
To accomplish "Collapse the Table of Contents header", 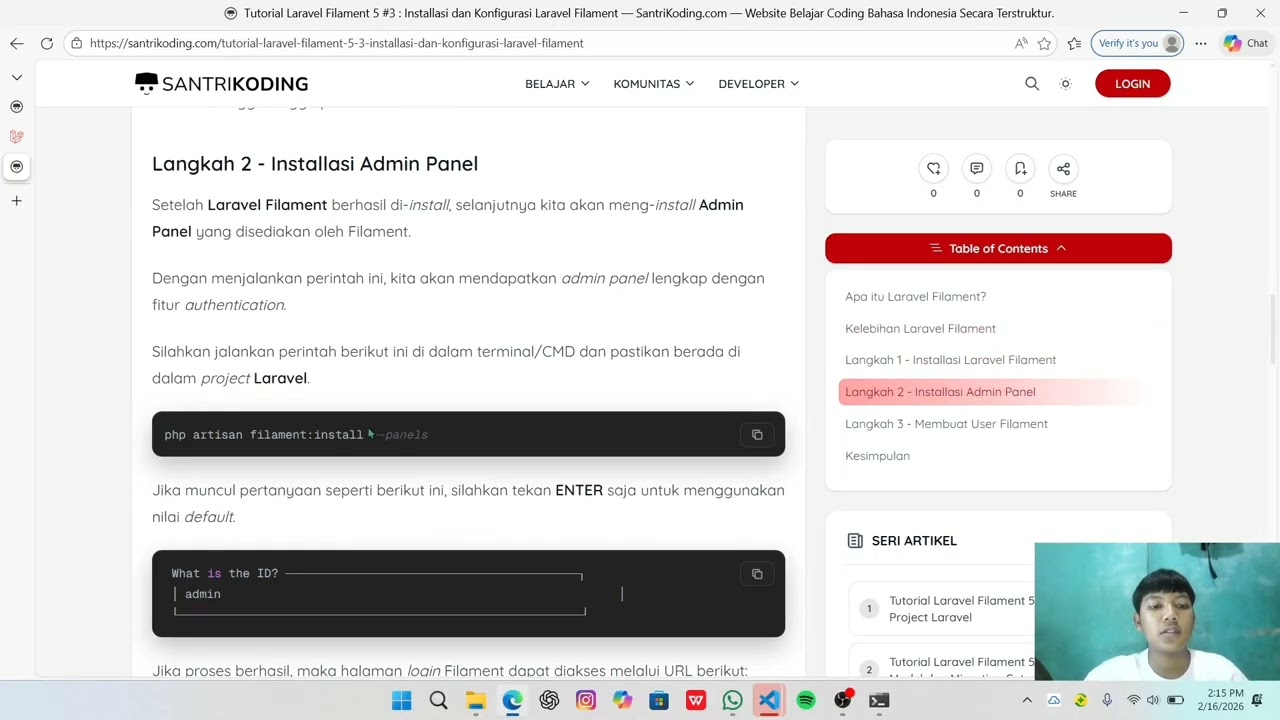I will [998, 248].
